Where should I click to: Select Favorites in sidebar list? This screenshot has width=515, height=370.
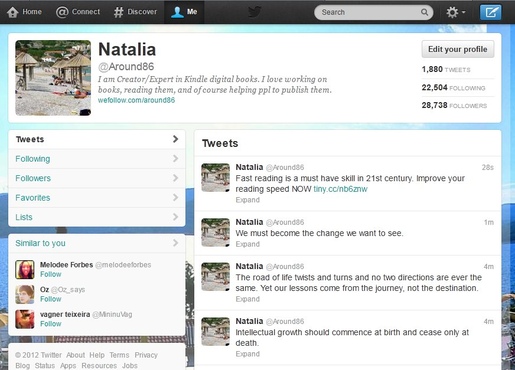[97, 198]
